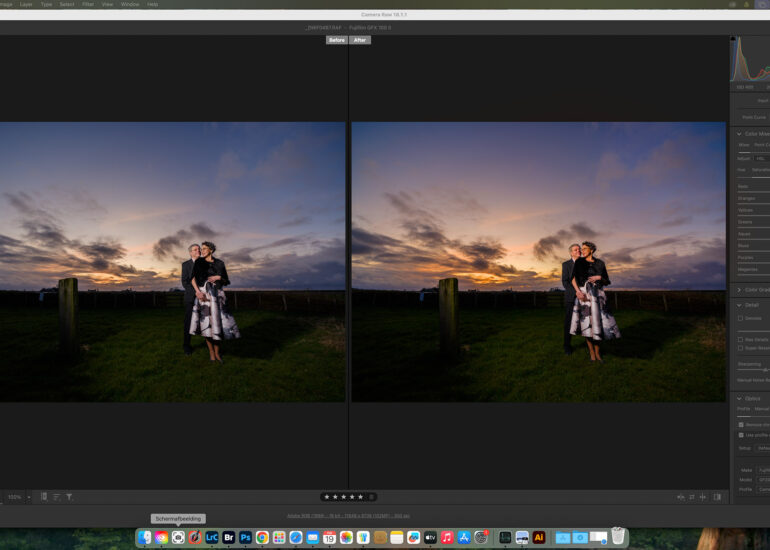Switch to the Hue tab in Color Mixer
Viewport: 770px width, 550px height.
741,170
